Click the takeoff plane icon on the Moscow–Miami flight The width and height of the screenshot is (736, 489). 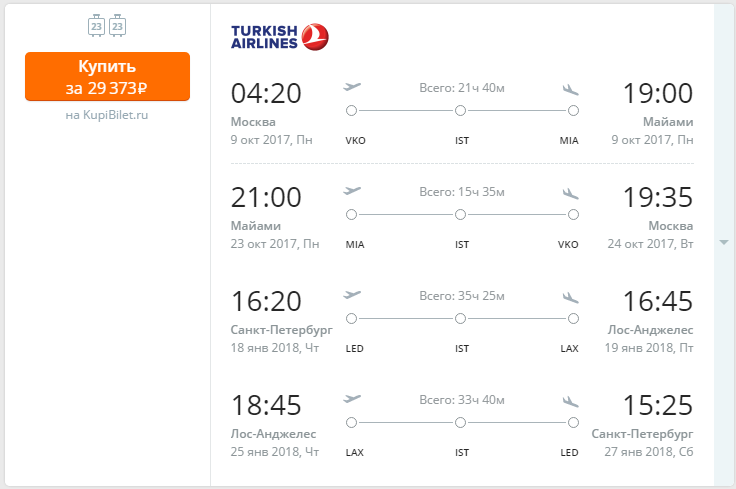pos(352,87)
